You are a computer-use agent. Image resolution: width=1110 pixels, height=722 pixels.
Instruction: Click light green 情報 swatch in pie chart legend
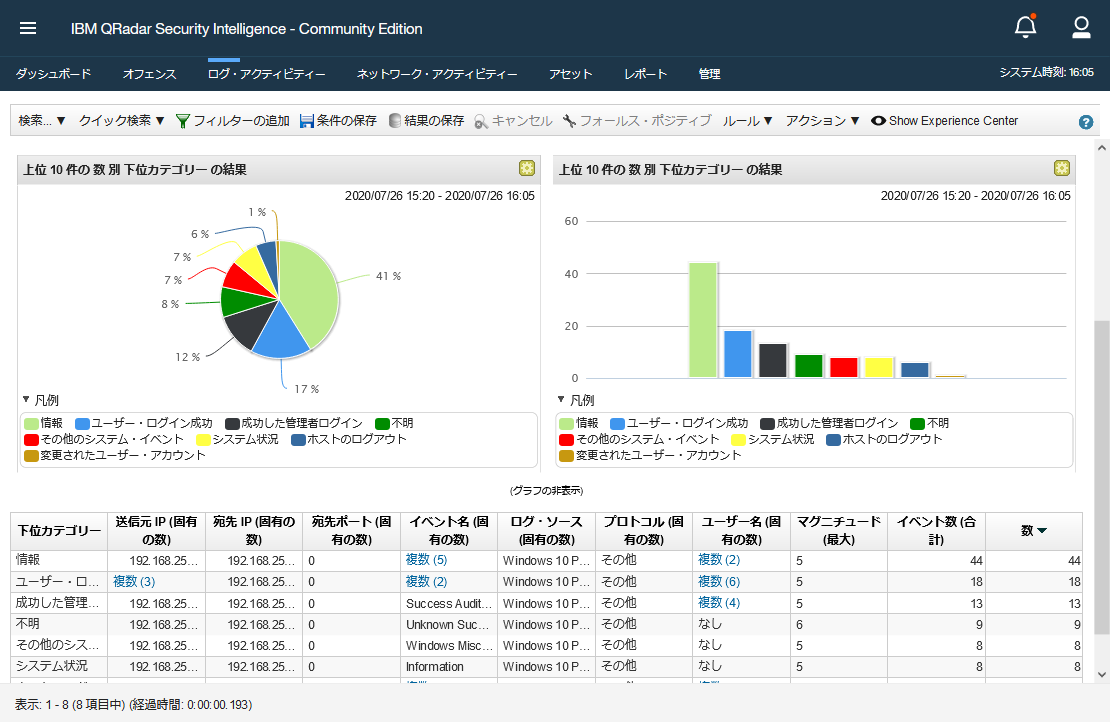pyautogui.click(x=31, y=423)
